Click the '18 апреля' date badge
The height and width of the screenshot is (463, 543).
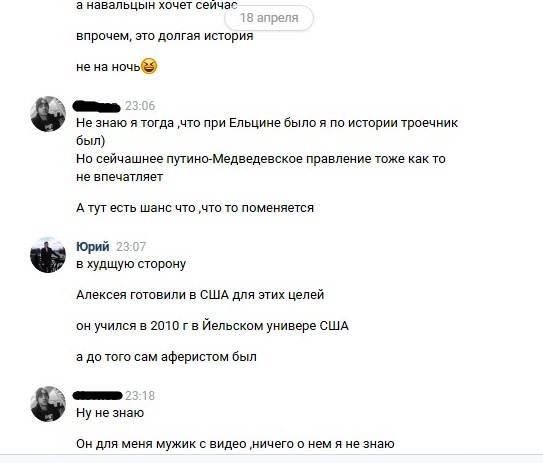(269, 18)
